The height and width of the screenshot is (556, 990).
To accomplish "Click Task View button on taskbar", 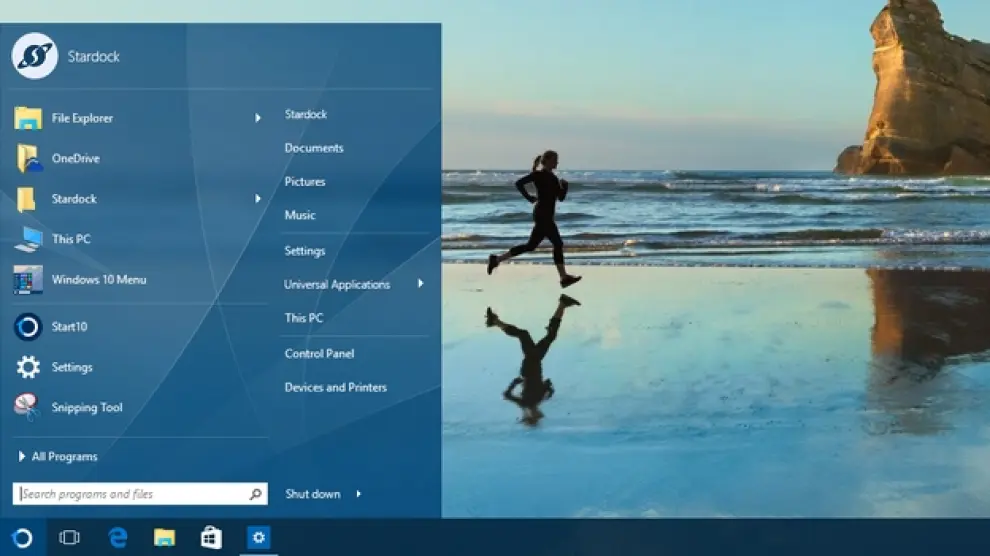I will point(69,538).
